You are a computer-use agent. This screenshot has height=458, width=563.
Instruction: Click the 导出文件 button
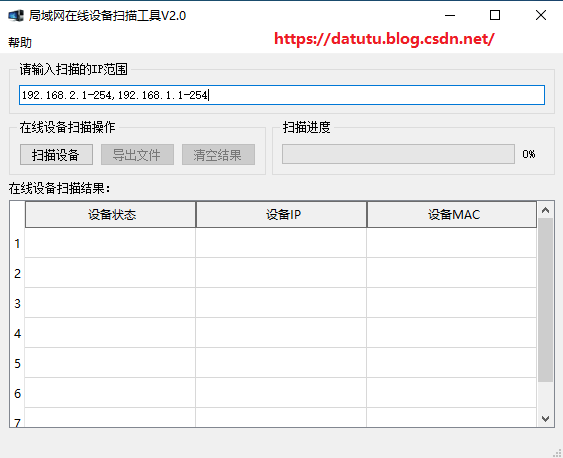pyautogui.click(x=137, y=155)
